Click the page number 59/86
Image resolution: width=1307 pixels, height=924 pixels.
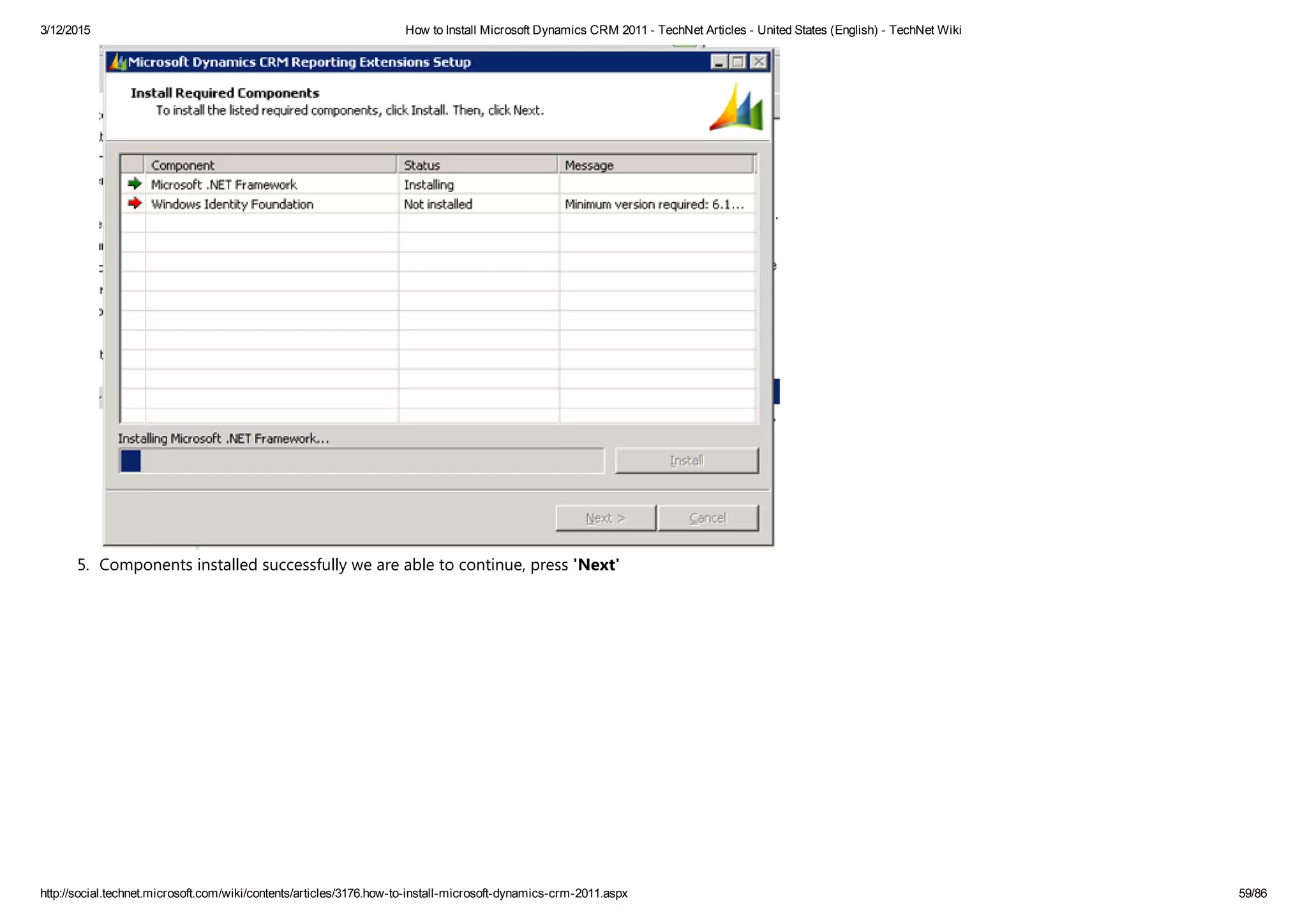pyautogui.click(x=1253, y=893)
